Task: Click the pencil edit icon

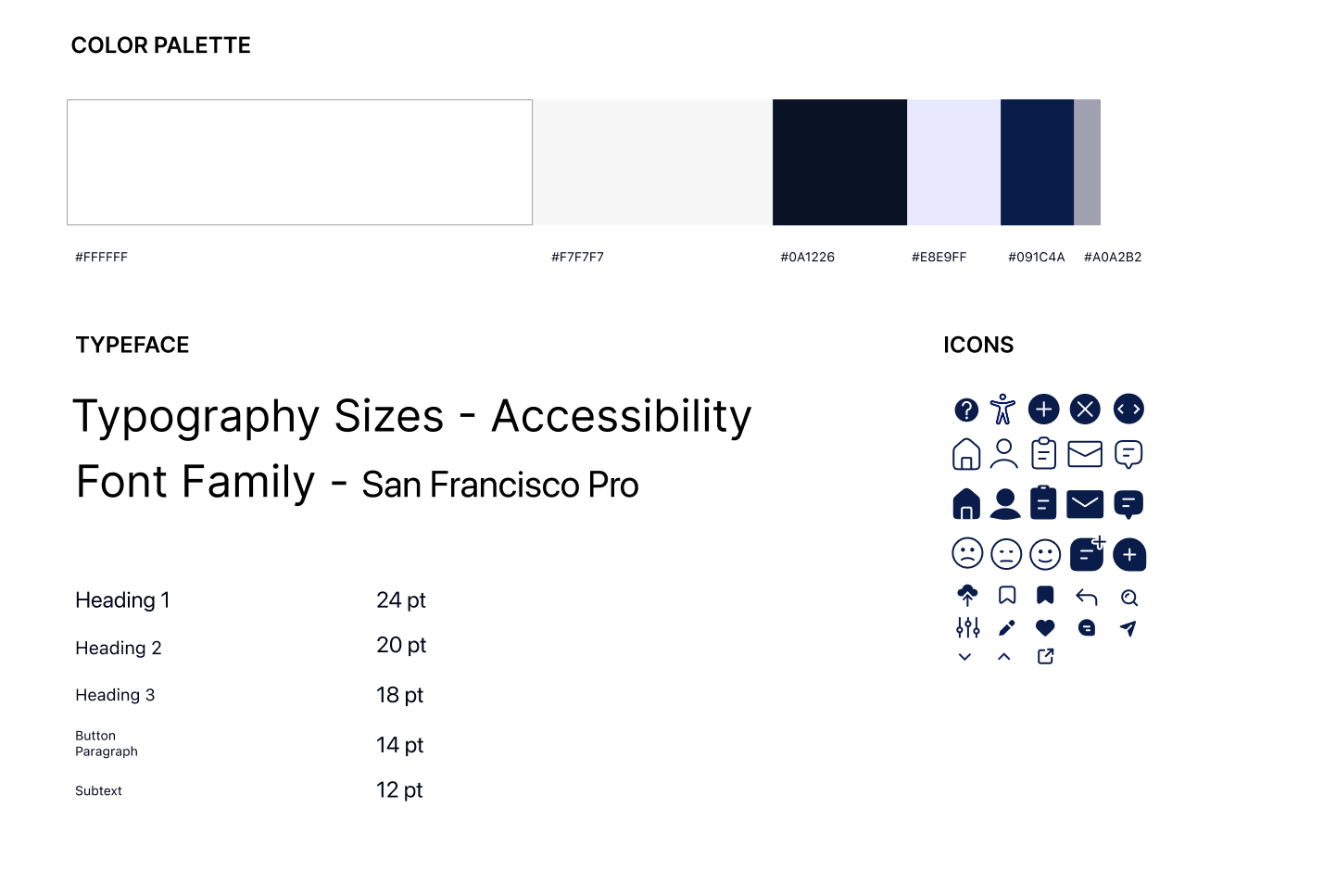Action: [1007, 628]
